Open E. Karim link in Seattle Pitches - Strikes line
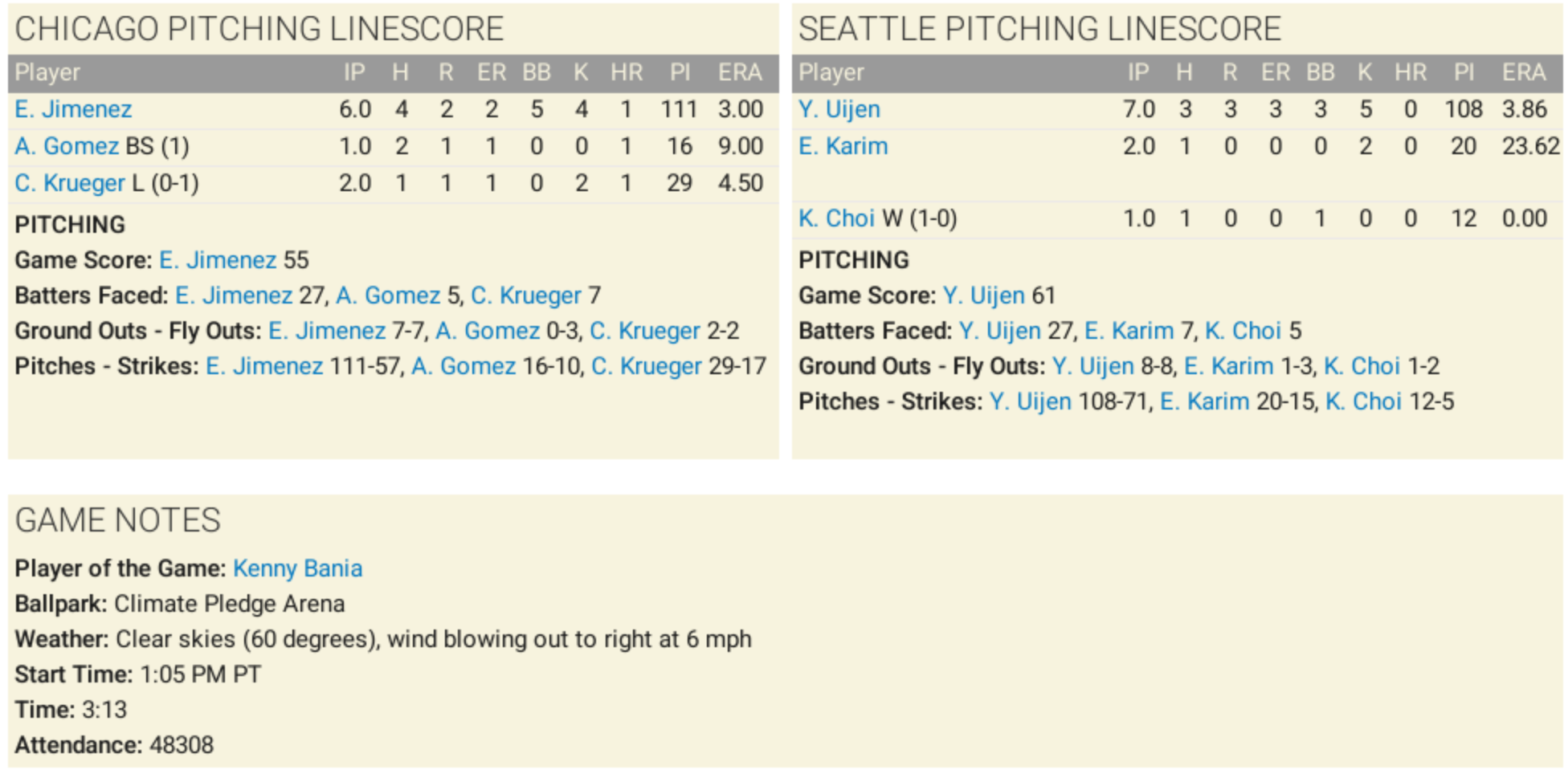1568x774 pixels. click(x=1204, y=401)
